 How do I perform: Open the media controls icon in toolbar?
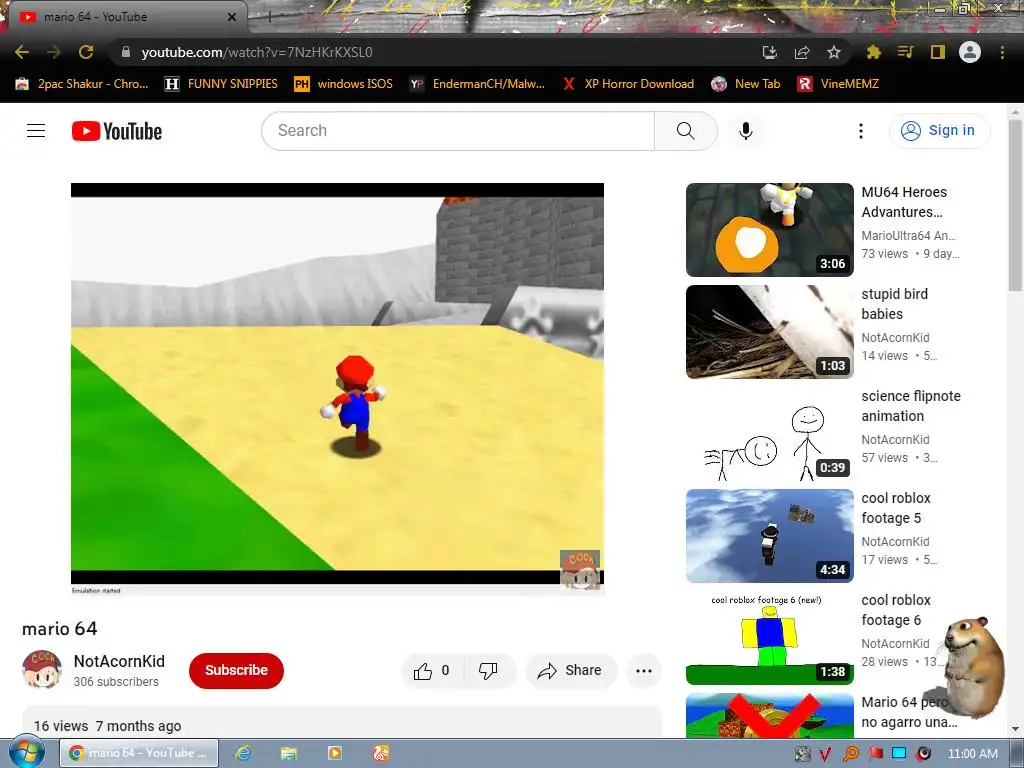pyautogui.click(x=905, y=52)
